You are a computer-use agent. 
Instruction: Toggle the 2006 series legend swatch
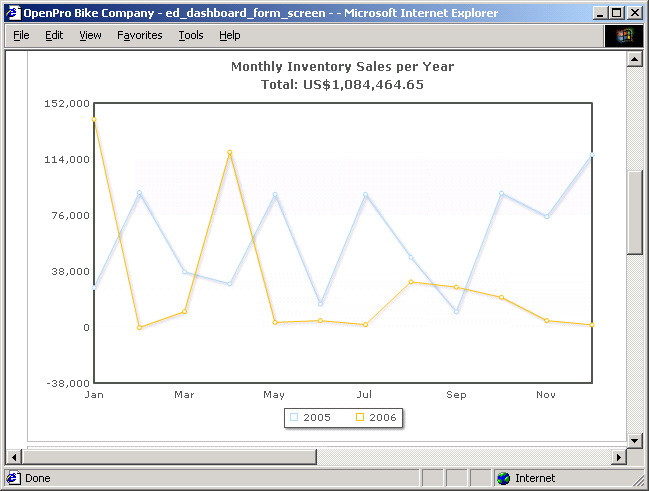359,417
